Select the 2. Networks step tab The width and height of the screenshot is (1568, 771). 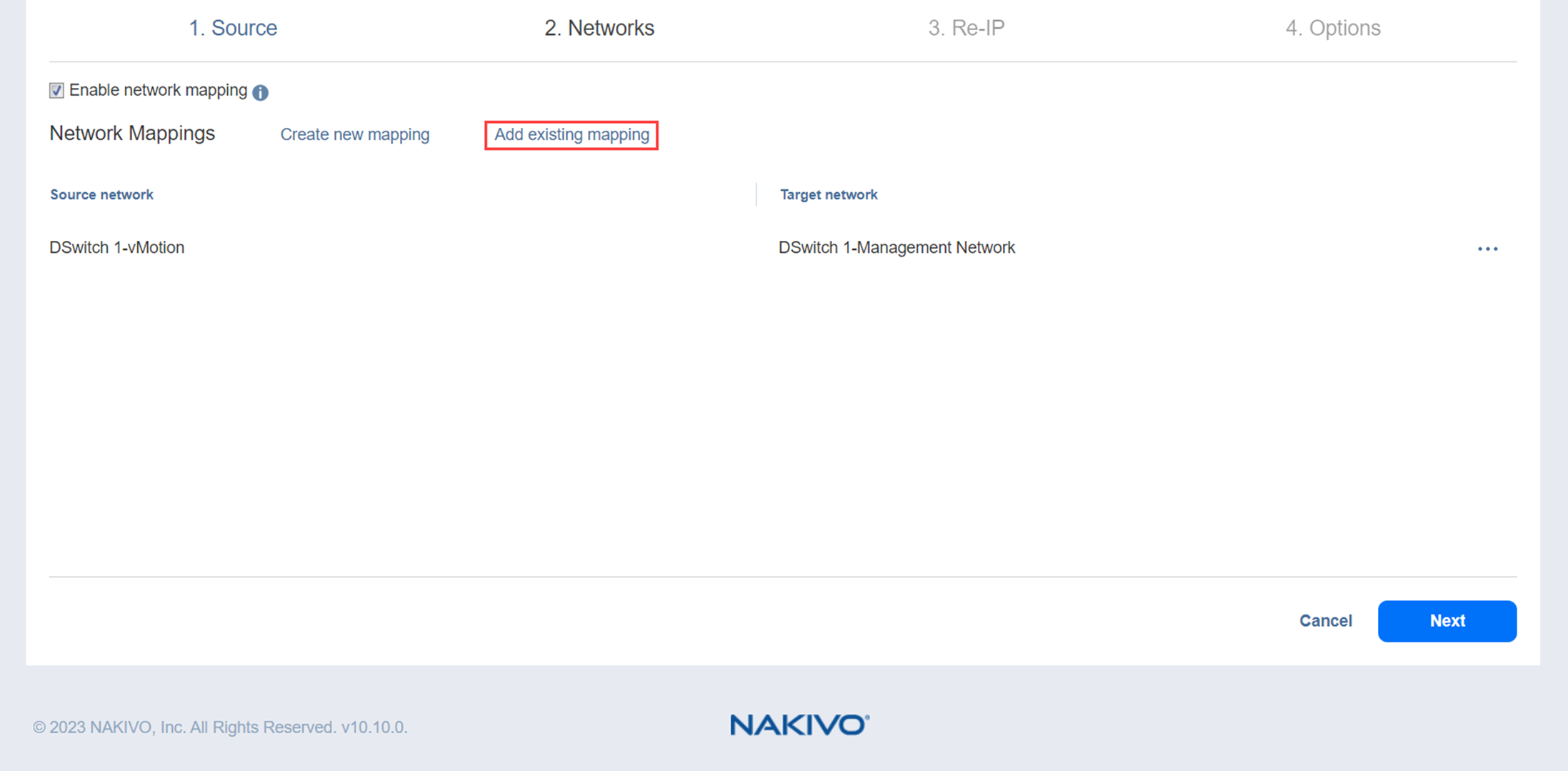coord(599,28)
